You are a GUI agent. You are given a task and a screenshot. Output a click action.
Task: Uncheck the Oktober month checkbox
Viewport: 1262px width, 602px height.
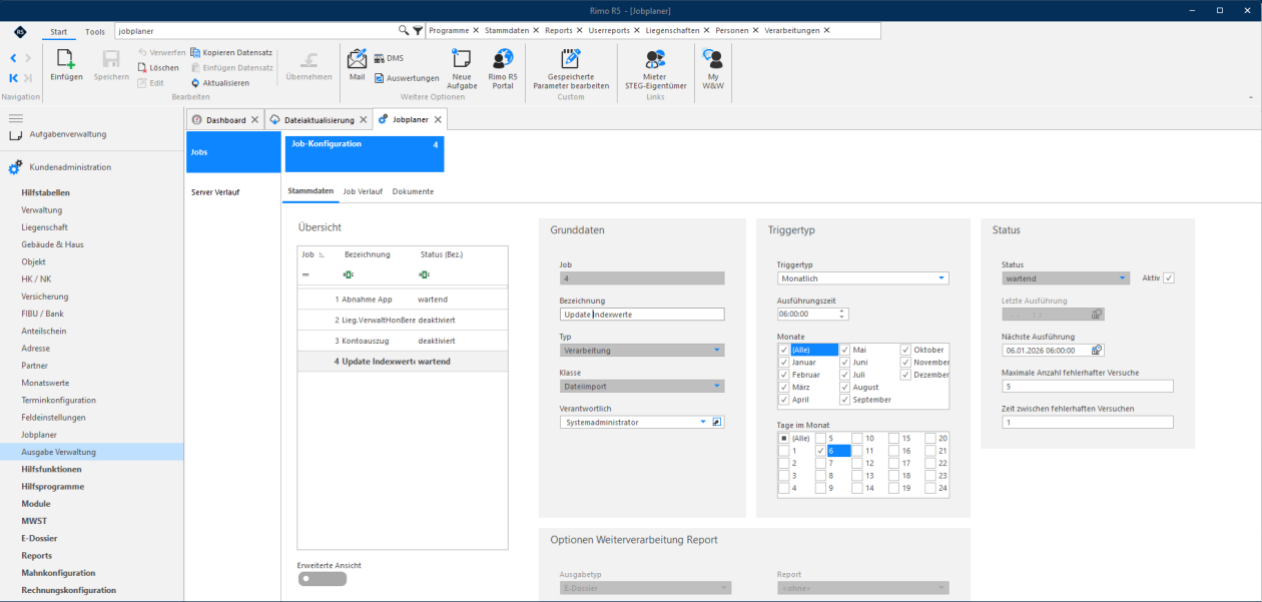(x=906, y=350)
